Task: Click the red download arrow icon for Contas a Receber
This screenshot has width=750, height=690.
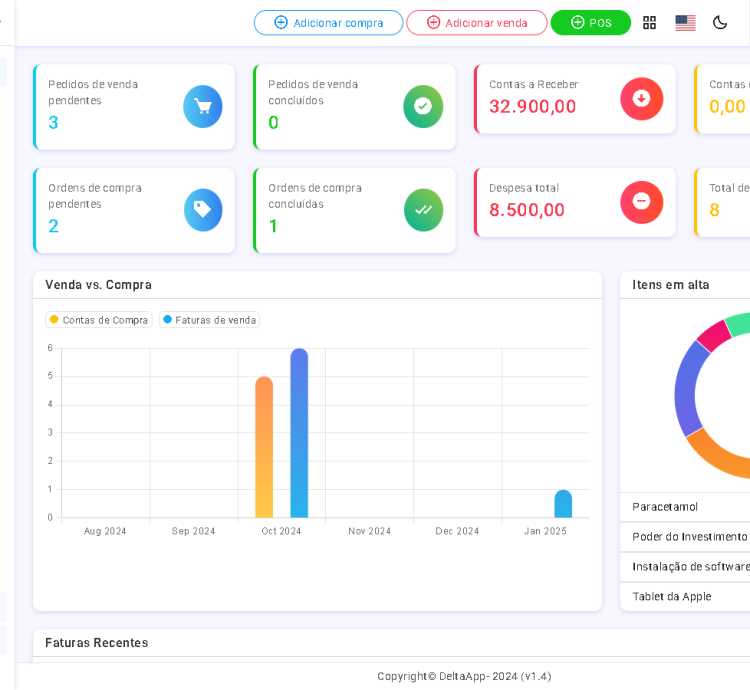Action: (641, 98)
